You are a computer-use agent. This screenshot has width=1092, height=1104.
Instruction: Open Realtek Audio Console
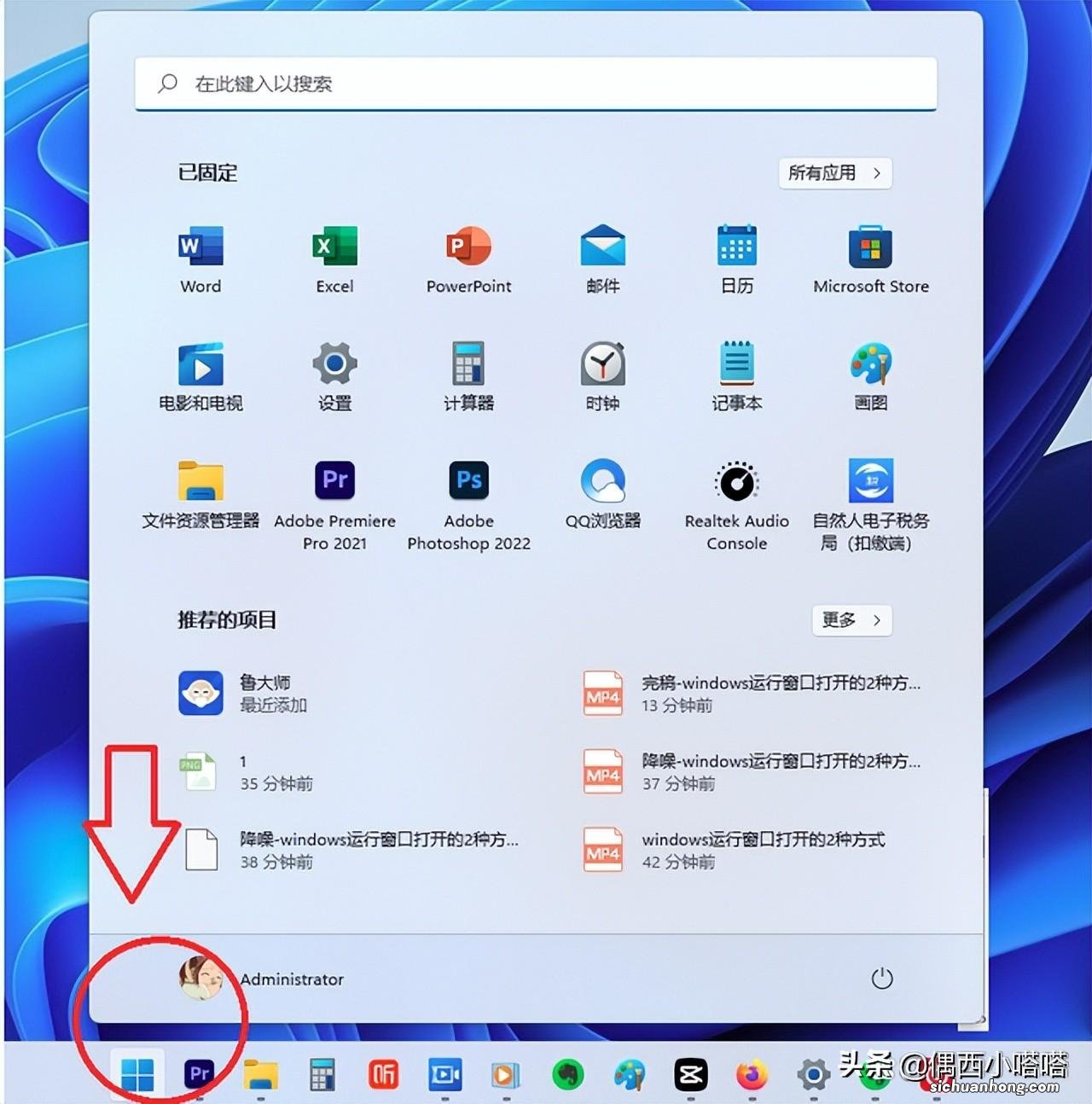click(x=737, y=505)
